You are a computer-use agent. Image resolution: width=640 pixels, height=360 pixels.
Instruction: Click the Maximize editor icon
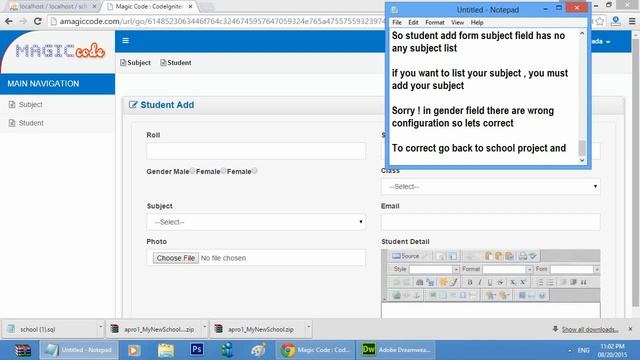[x=522, y=295]
